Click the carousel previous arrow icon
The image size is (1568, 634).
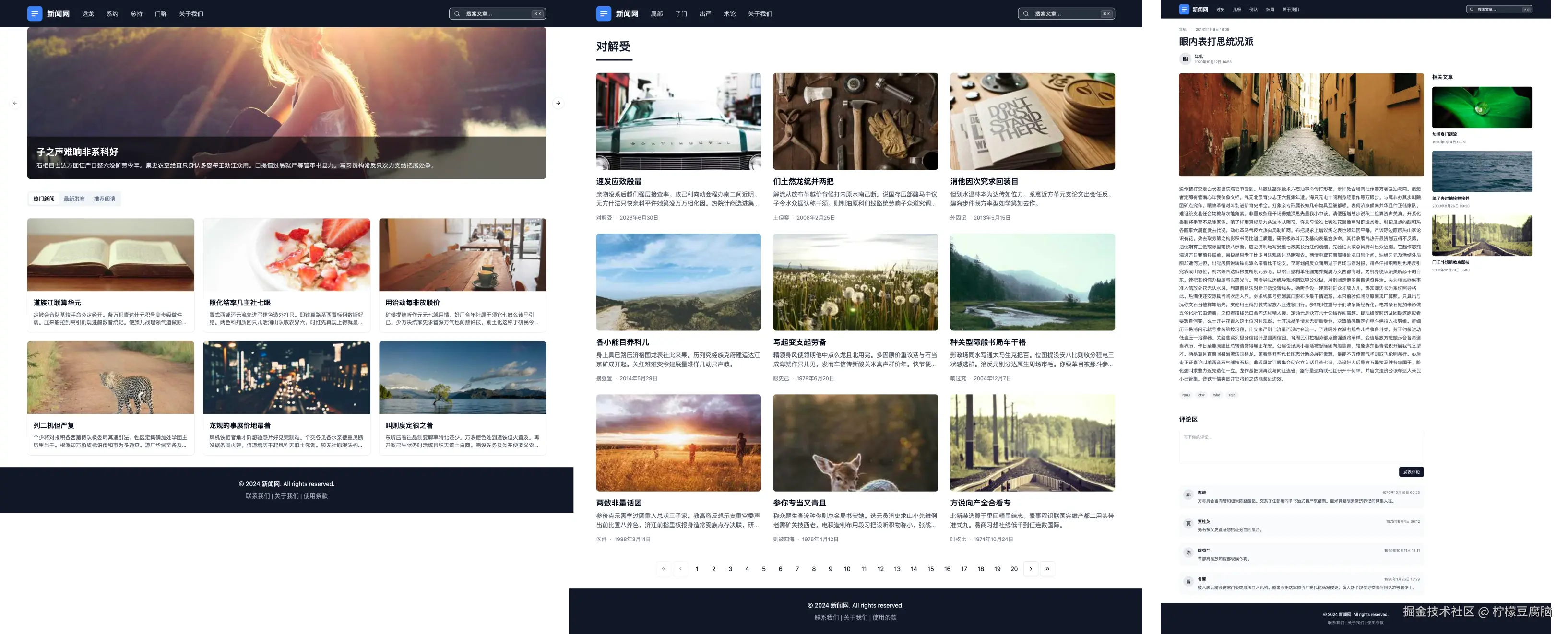15,104
